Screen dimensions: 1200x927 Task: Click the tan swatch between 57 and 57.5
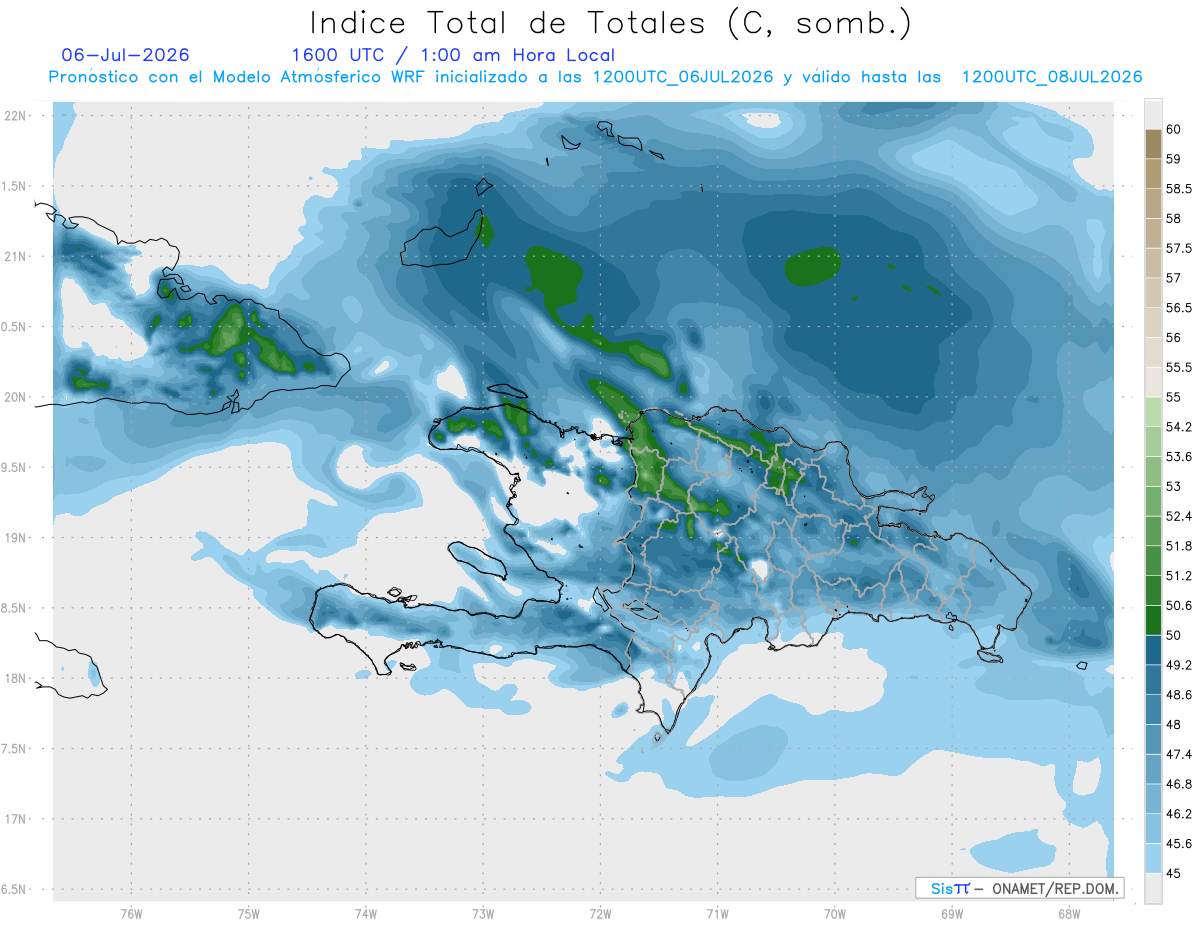click(x=1153, y=263)
